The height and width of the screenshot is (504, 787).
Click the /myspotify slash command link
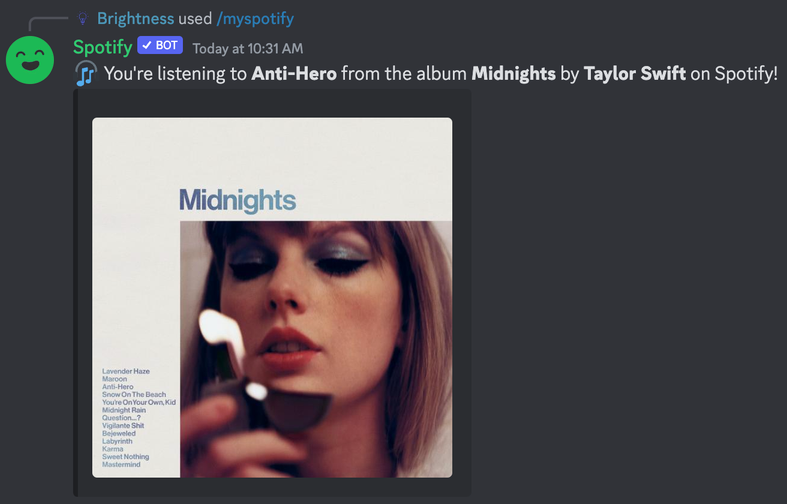(255, 19)
